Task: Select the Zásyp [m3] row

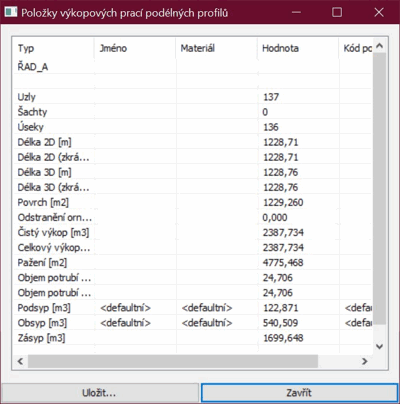Action: [192, 338]
